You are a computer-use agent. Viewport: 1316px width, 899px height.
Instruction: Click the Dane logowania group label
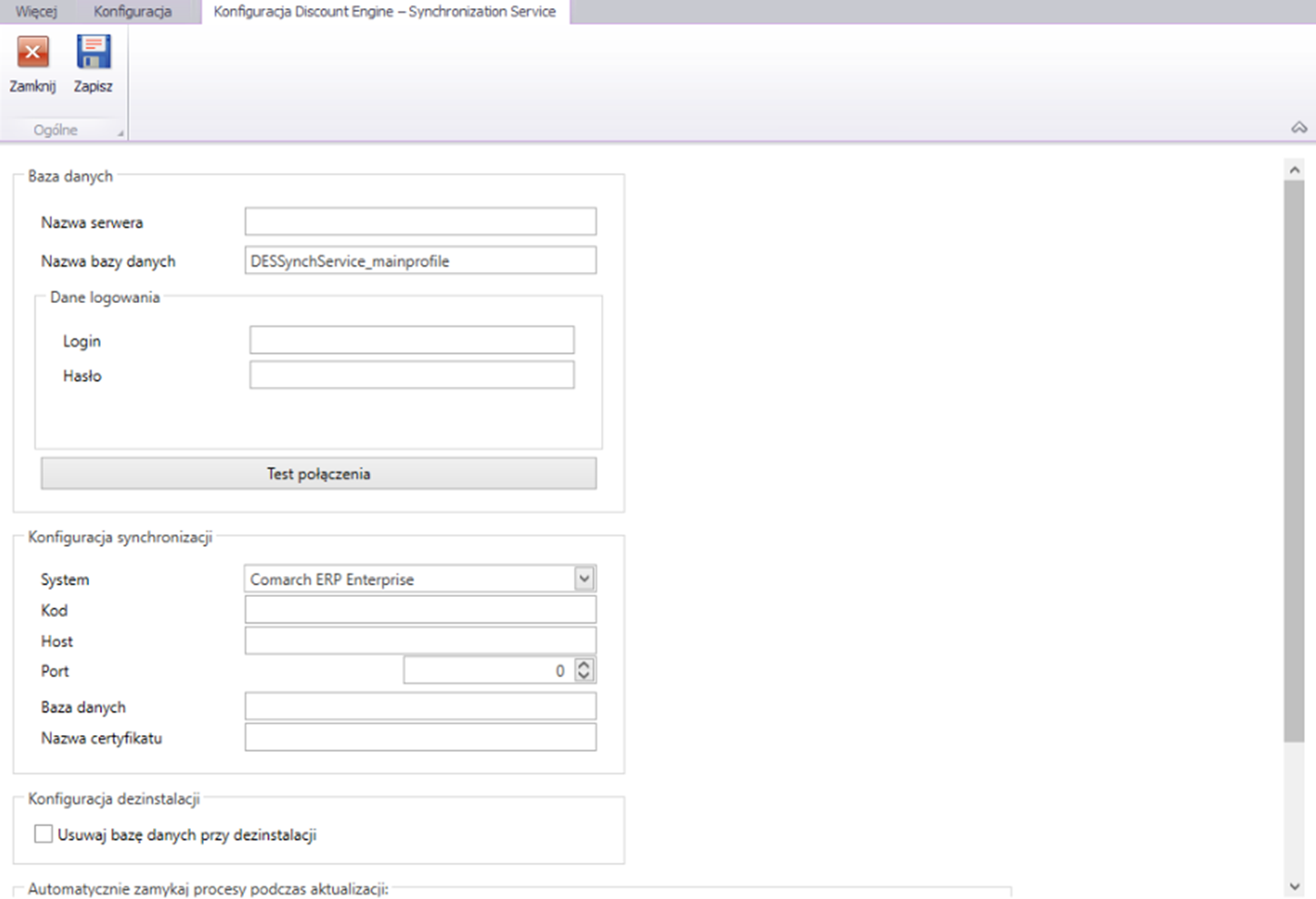click(x=105, y=298)
